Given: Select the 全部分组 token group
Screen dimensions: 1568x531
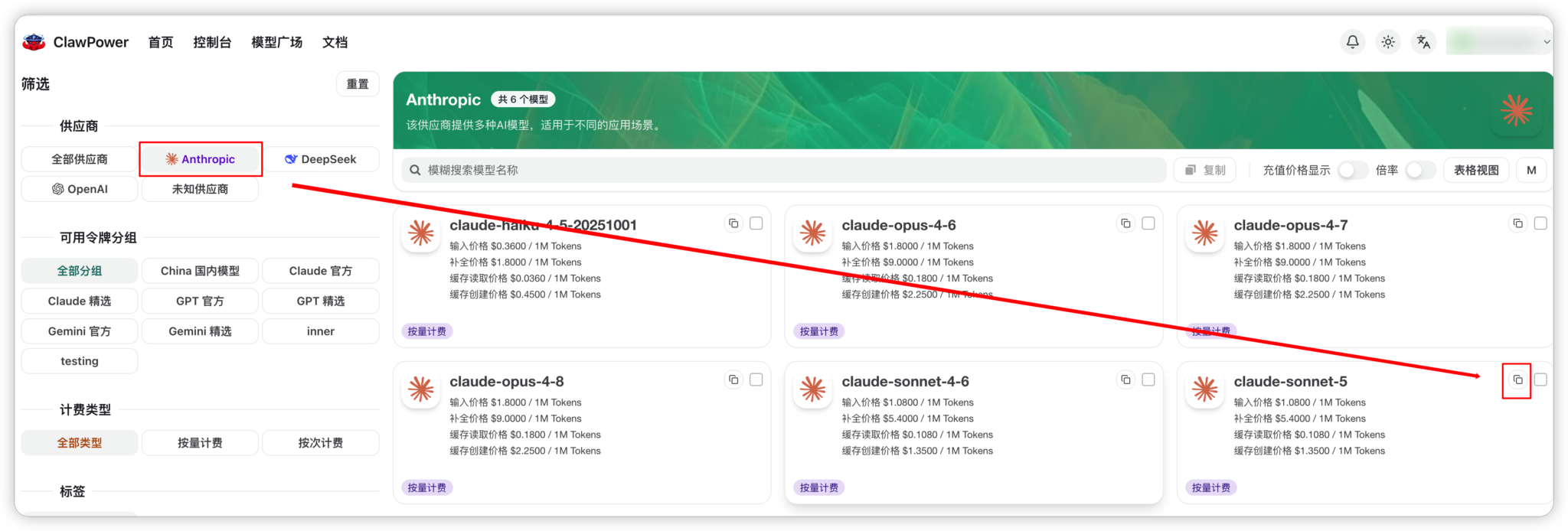Looking at the screenshot, I should coord(80,271).
